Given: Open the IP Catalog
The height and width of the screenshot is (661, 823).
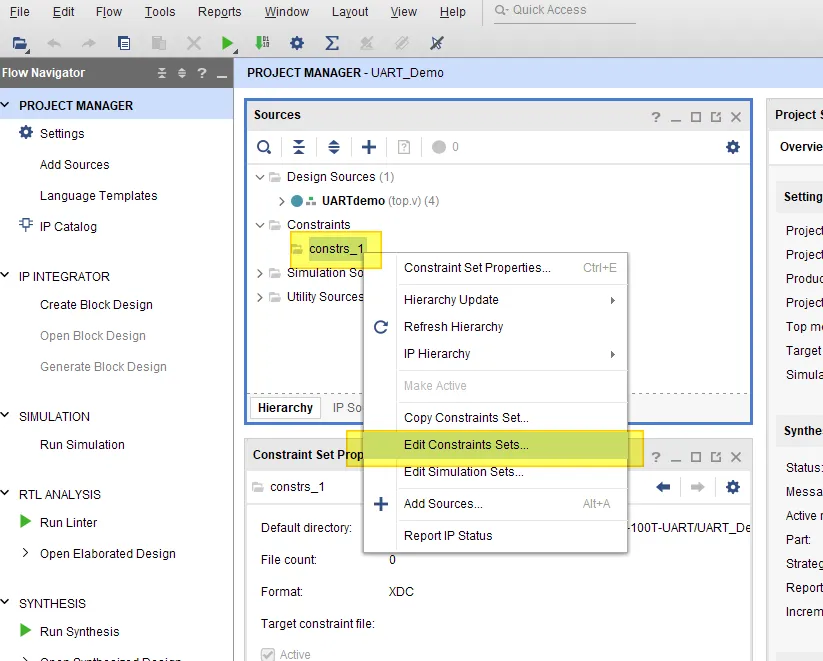Looking at the screenshot, I should pyautogui.click(x=68, y=227).
